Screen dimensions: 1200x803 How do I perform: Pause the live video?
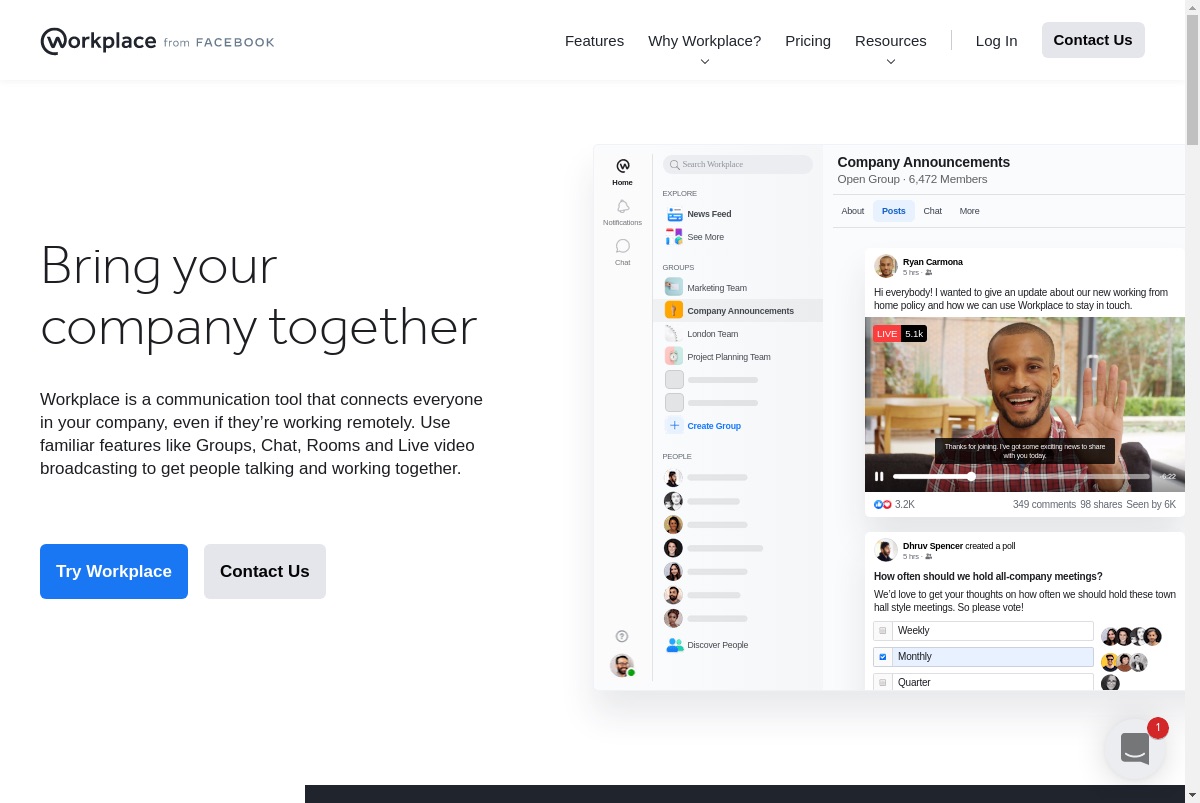[879, 477]
